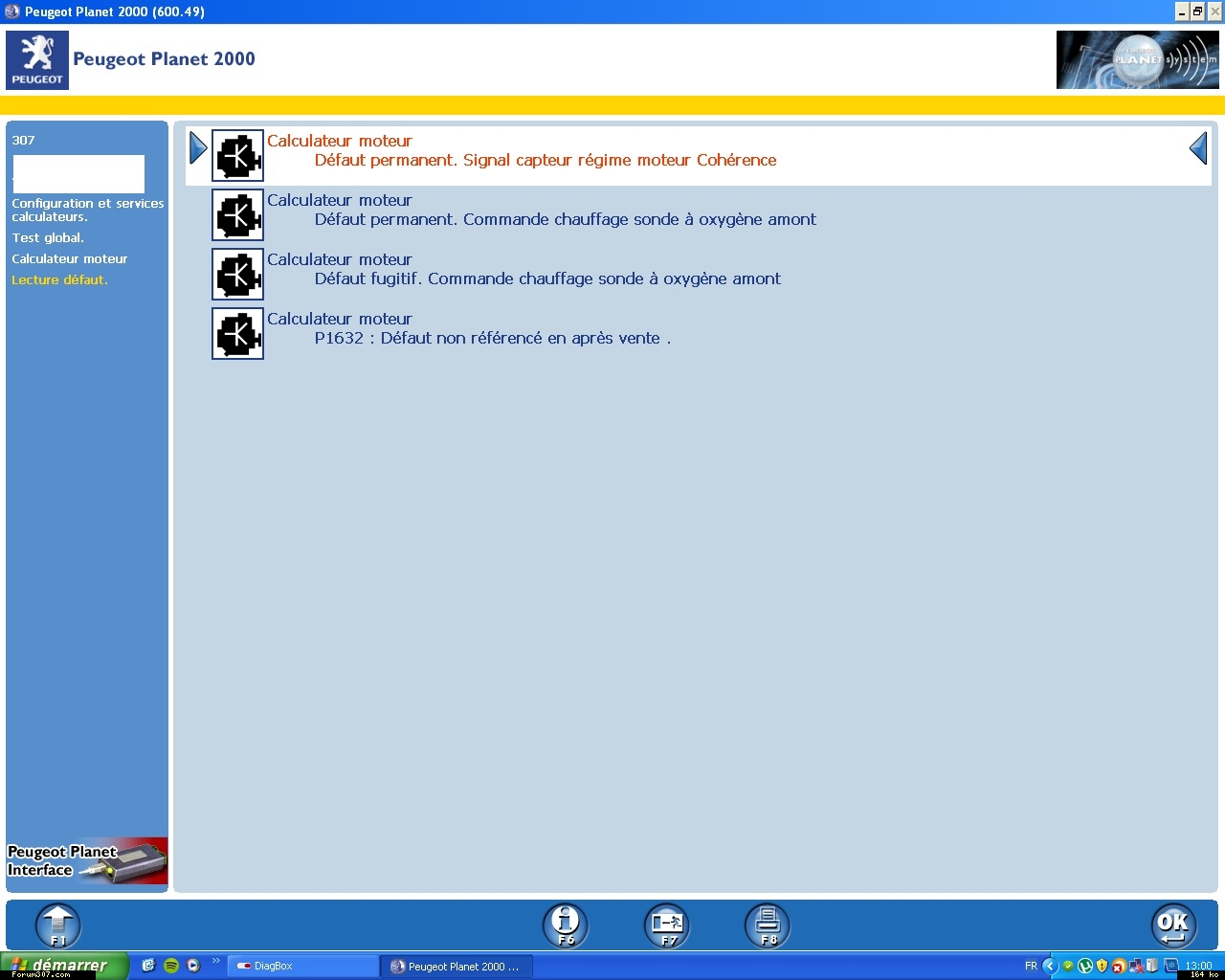This screenshot has width=1225, height=980.
Task: Click the FR language indicator
Action: tap(1031, 966)
